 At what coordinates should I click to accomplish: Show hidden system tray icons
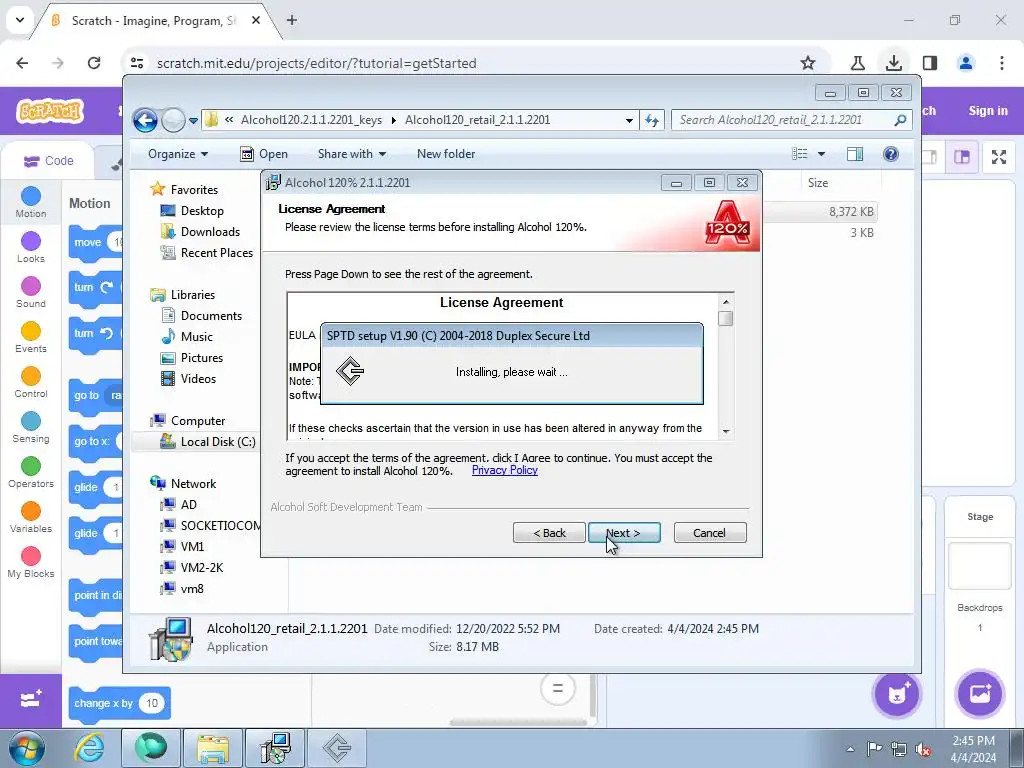click(850, 749)
